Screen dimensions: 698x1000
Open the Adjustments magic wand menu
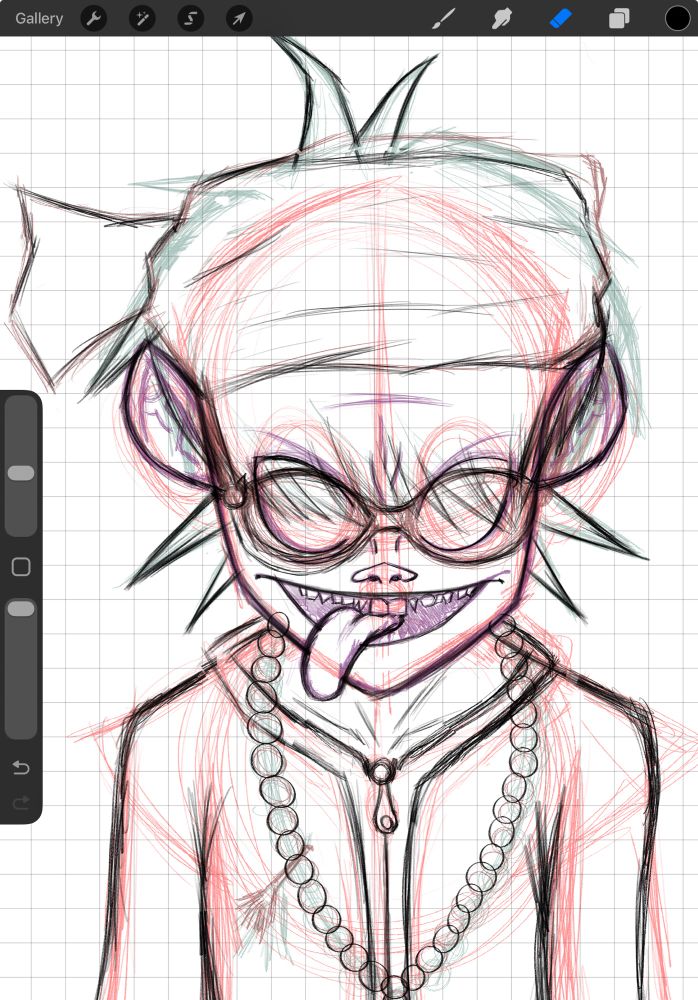tap(142, 18)
